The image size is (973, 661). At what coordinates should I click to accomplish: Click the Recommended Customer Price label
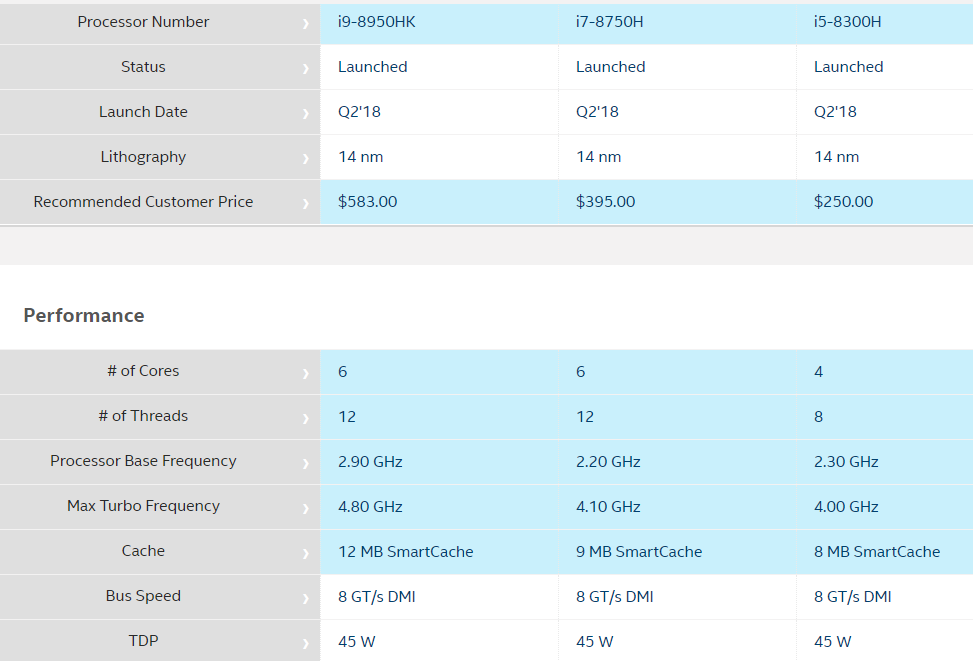pyautogui.click(x=143, y=202)
